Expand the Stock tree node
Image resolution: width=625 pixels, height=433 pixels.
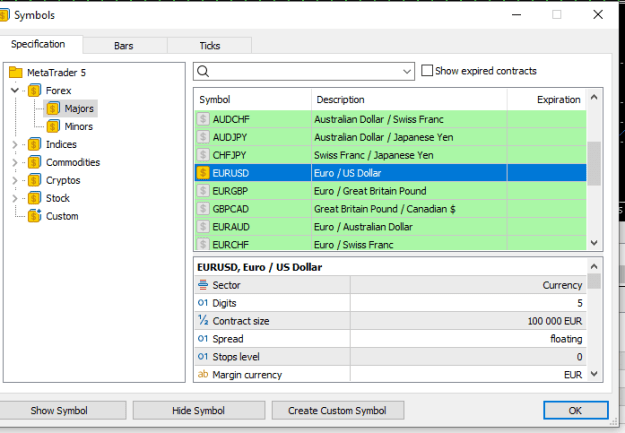(15, 198)
